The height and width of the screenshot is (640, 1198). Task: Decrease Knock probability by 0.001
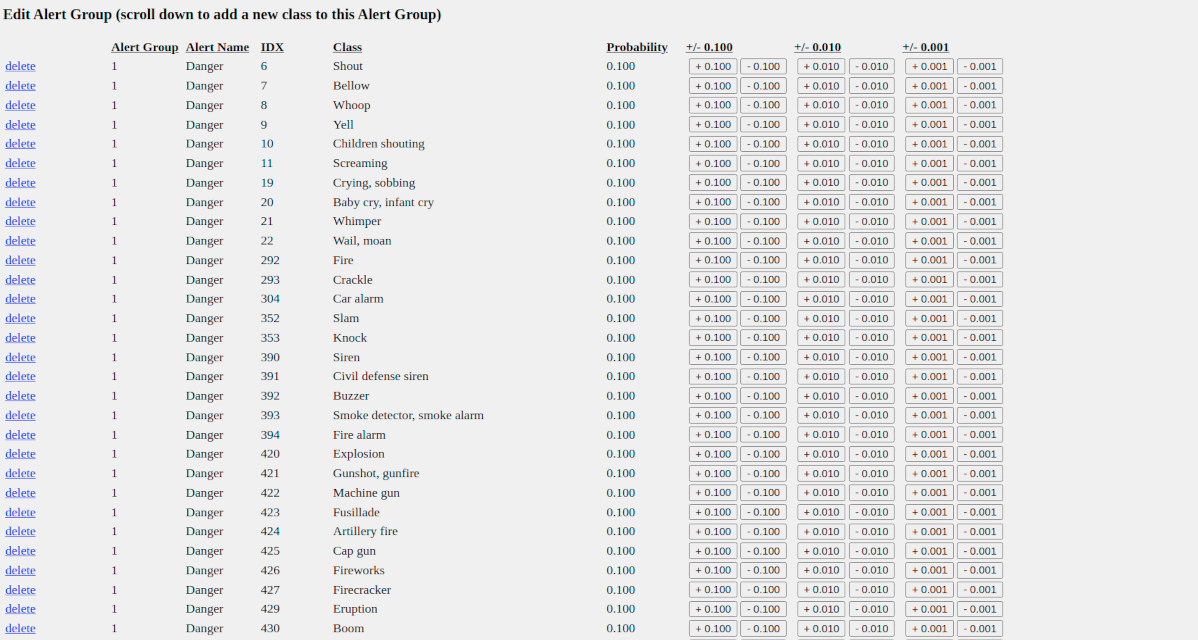(x=979, y=338)
